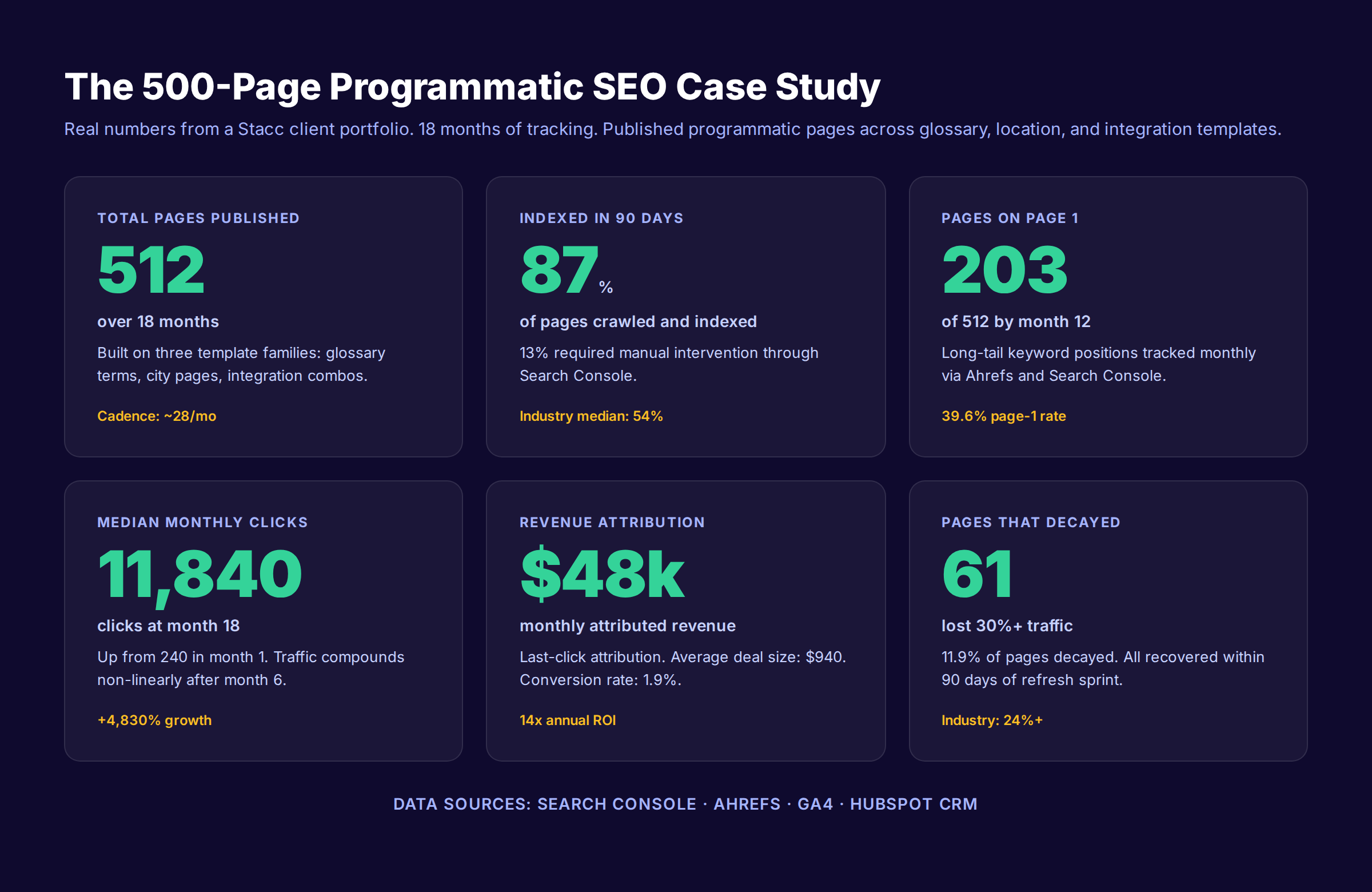Click the 'PAGES ON PAGE 1' label
1372x892 pixels.
point(1010,218)
